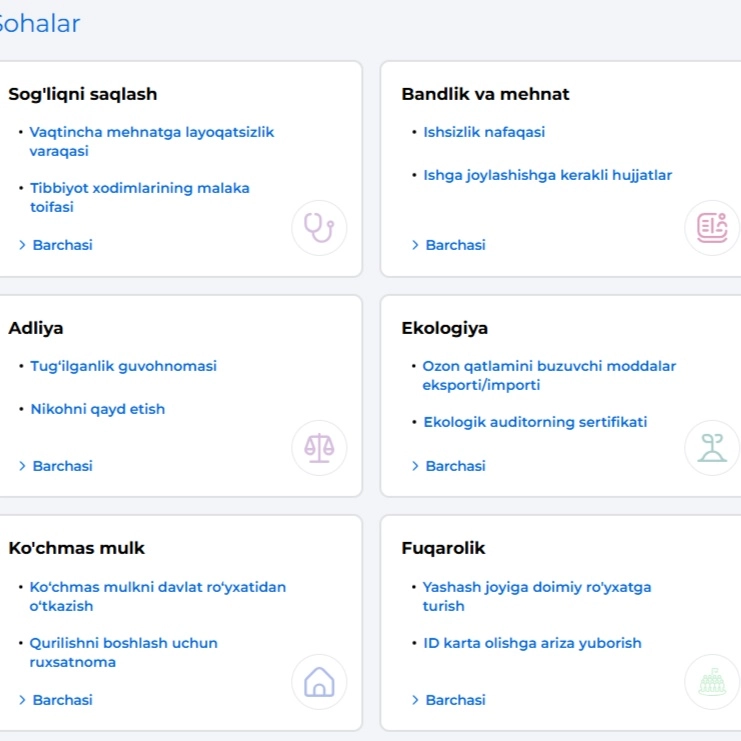Screen dimensions: 741x741
Task: Click the plant sprout icon in Ekologiya card
Action: tap(712, 448)
